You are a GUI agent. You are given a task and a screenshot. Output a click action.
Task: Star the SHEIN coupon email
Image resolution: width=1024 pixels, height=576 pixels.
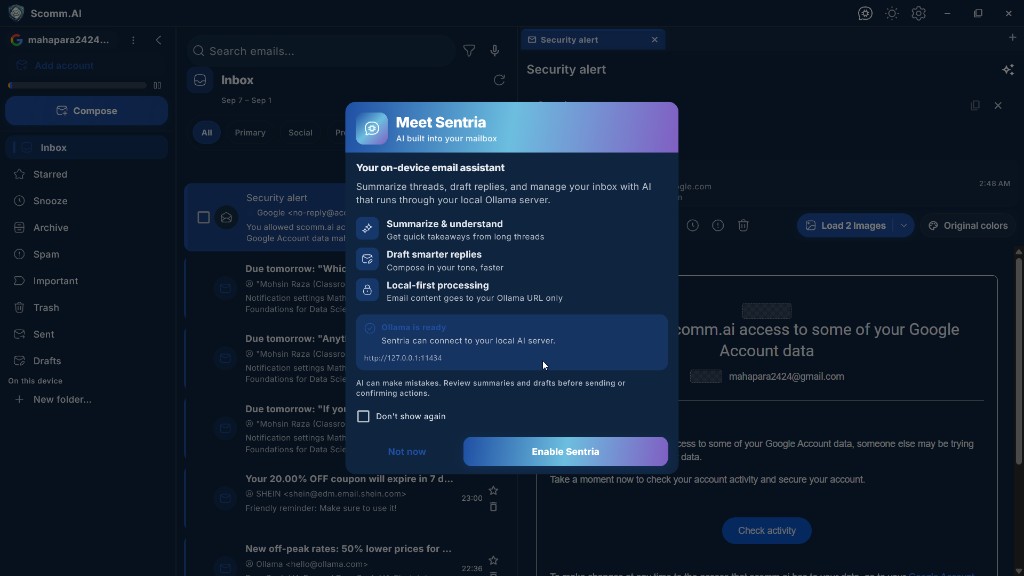pyautogui.click(x=493, y=490)
